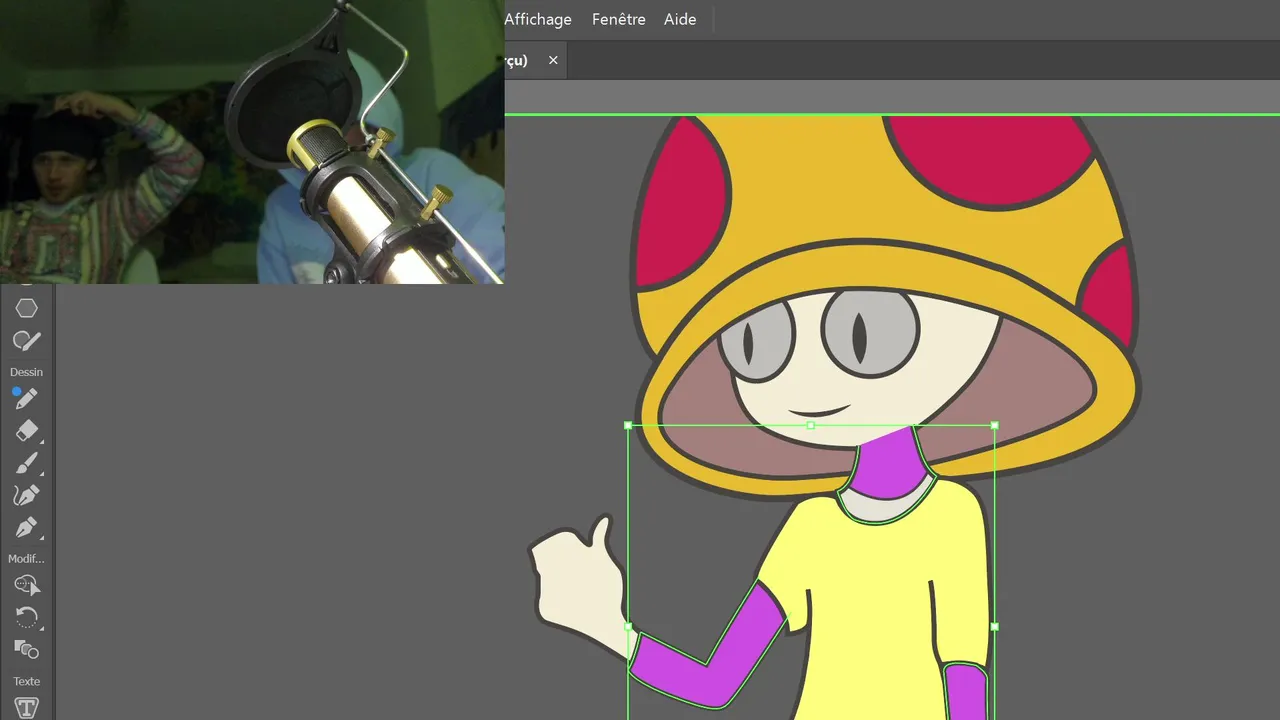1280x720 pixels.
Task: Select the Curvature pen tool
Action: (x=26, y=495)
